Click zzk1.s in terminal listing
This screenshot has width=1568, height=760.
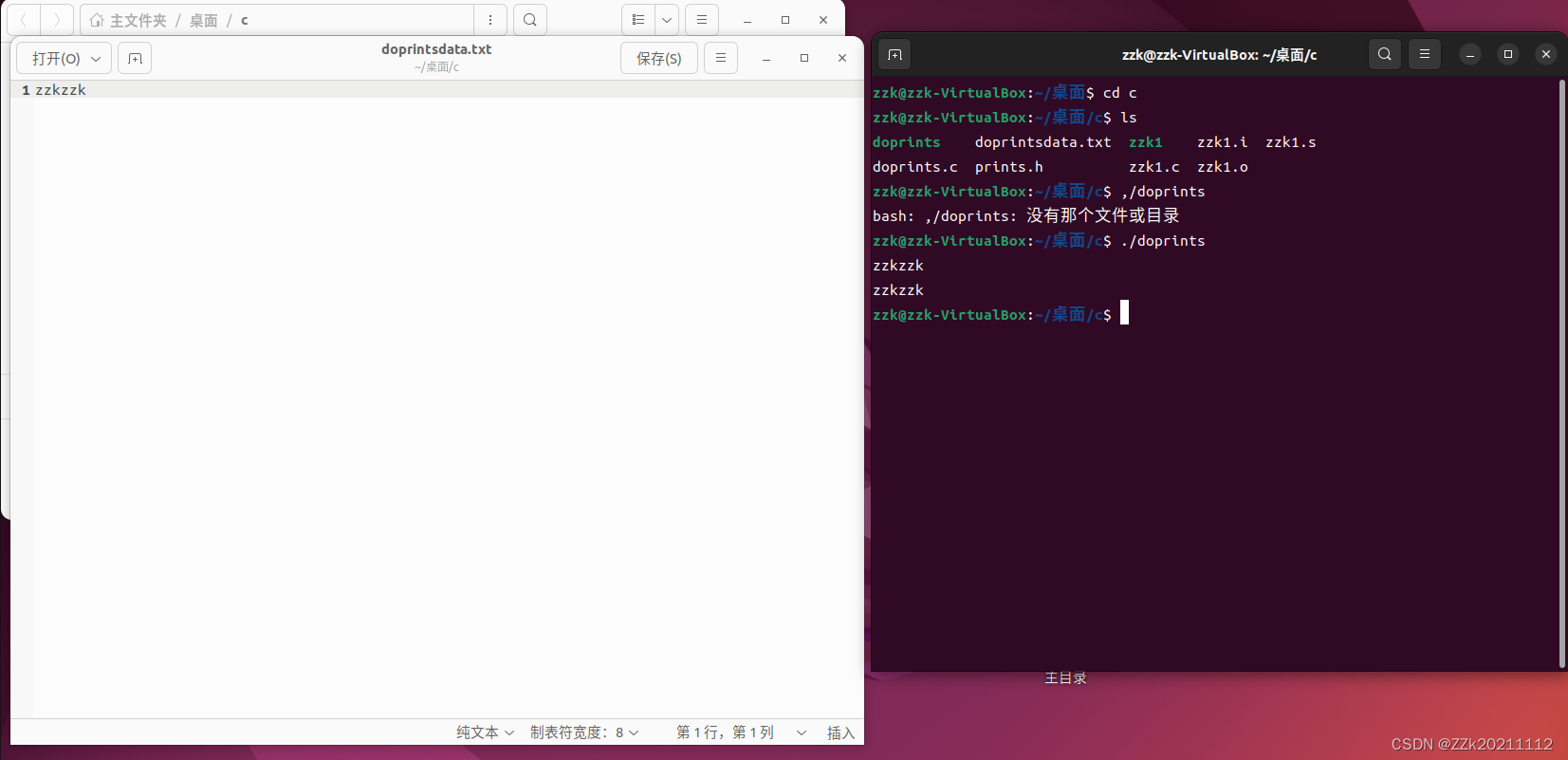[1290, 142]
